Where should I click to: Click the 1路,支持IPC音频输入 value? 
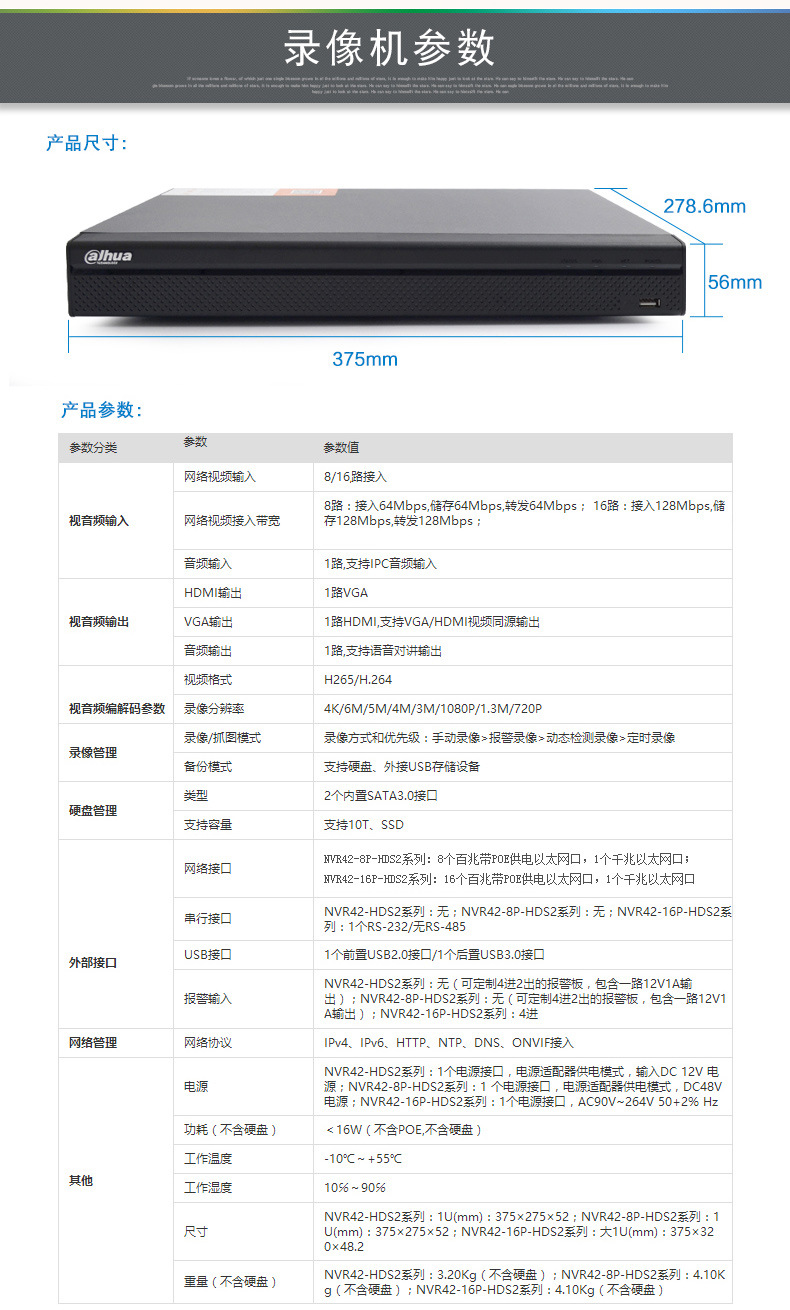tap(380, 564)
